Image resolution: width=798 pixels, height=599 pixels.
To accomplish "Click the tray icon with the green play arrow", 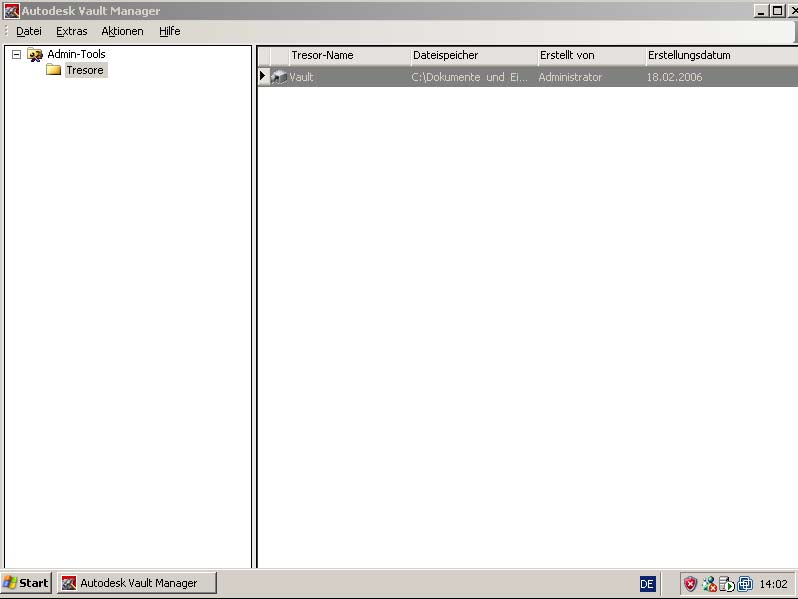I will 727,584.
